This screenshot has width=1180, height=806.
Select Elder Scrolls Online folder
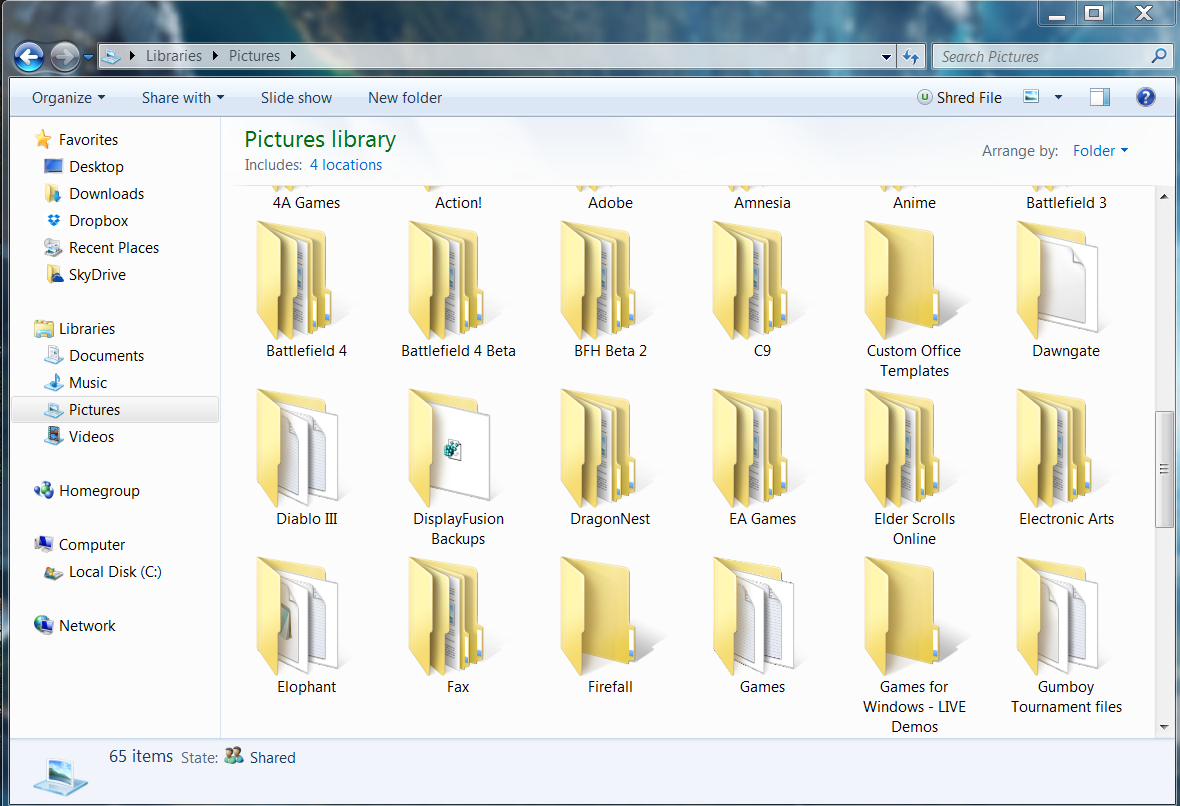[x=914, y=467]
